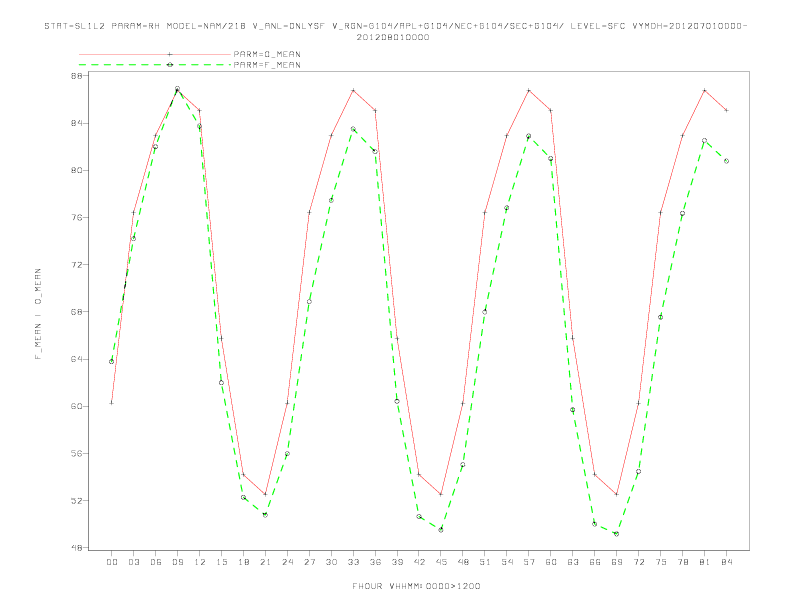792x612 pixels.
Task: Click x-axis tick label 45
Action: [441, 562]
